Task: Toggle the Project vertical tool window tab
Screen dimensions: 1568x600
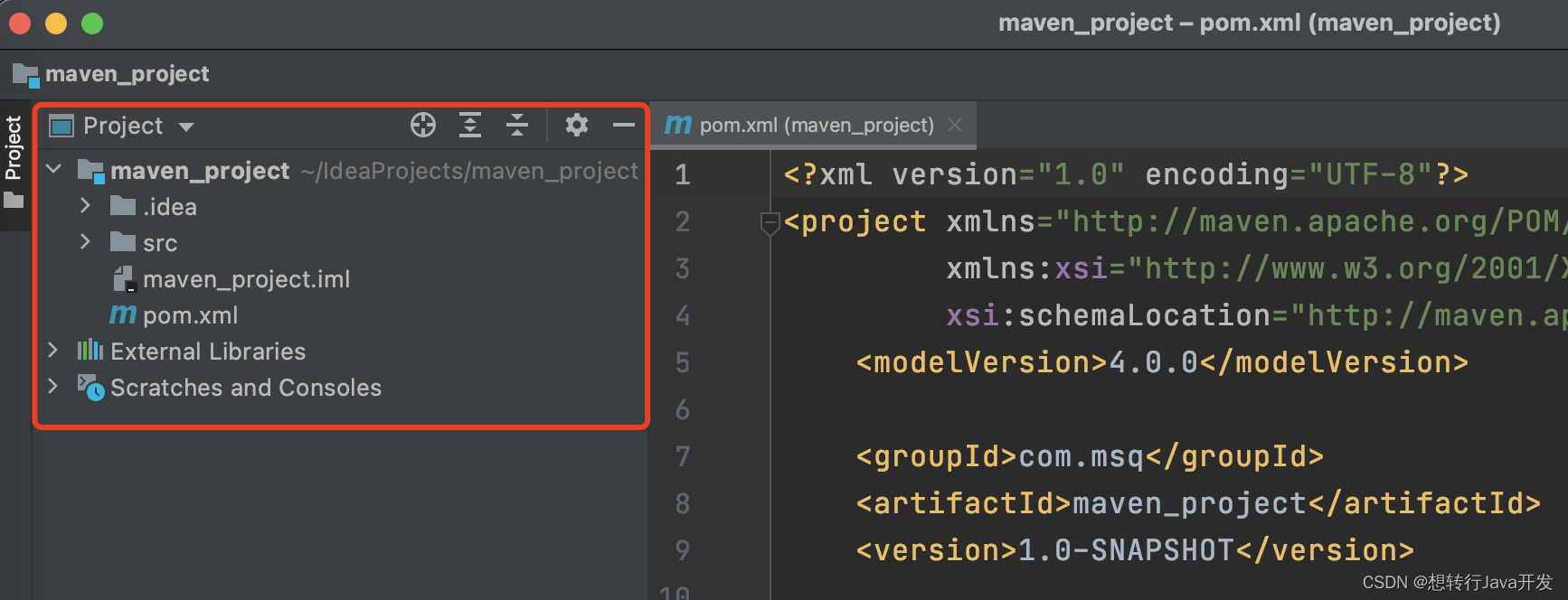Action: [14, 163]
